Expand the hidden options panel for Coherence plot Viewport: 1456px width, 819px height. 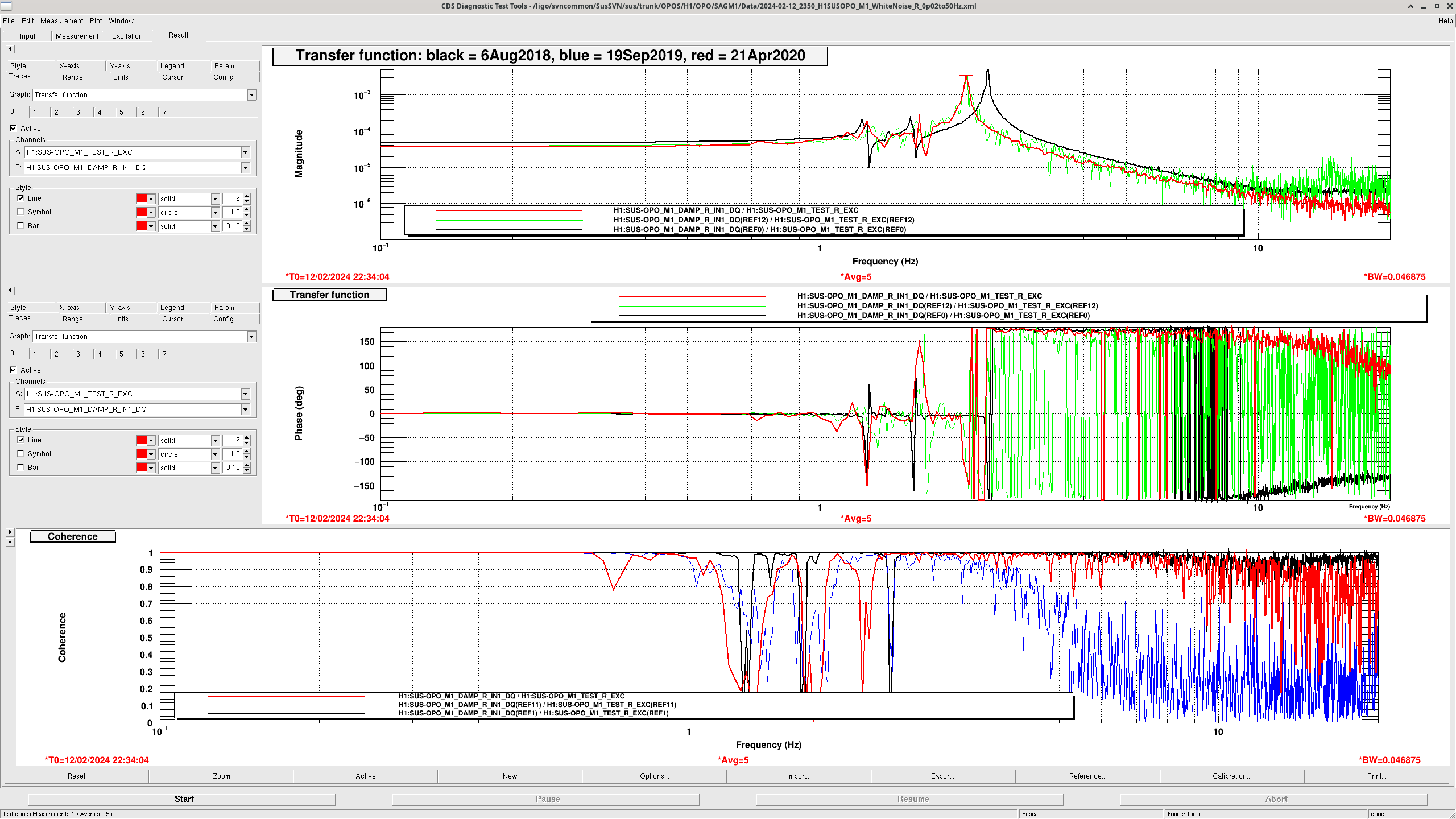tap(10, 532)
